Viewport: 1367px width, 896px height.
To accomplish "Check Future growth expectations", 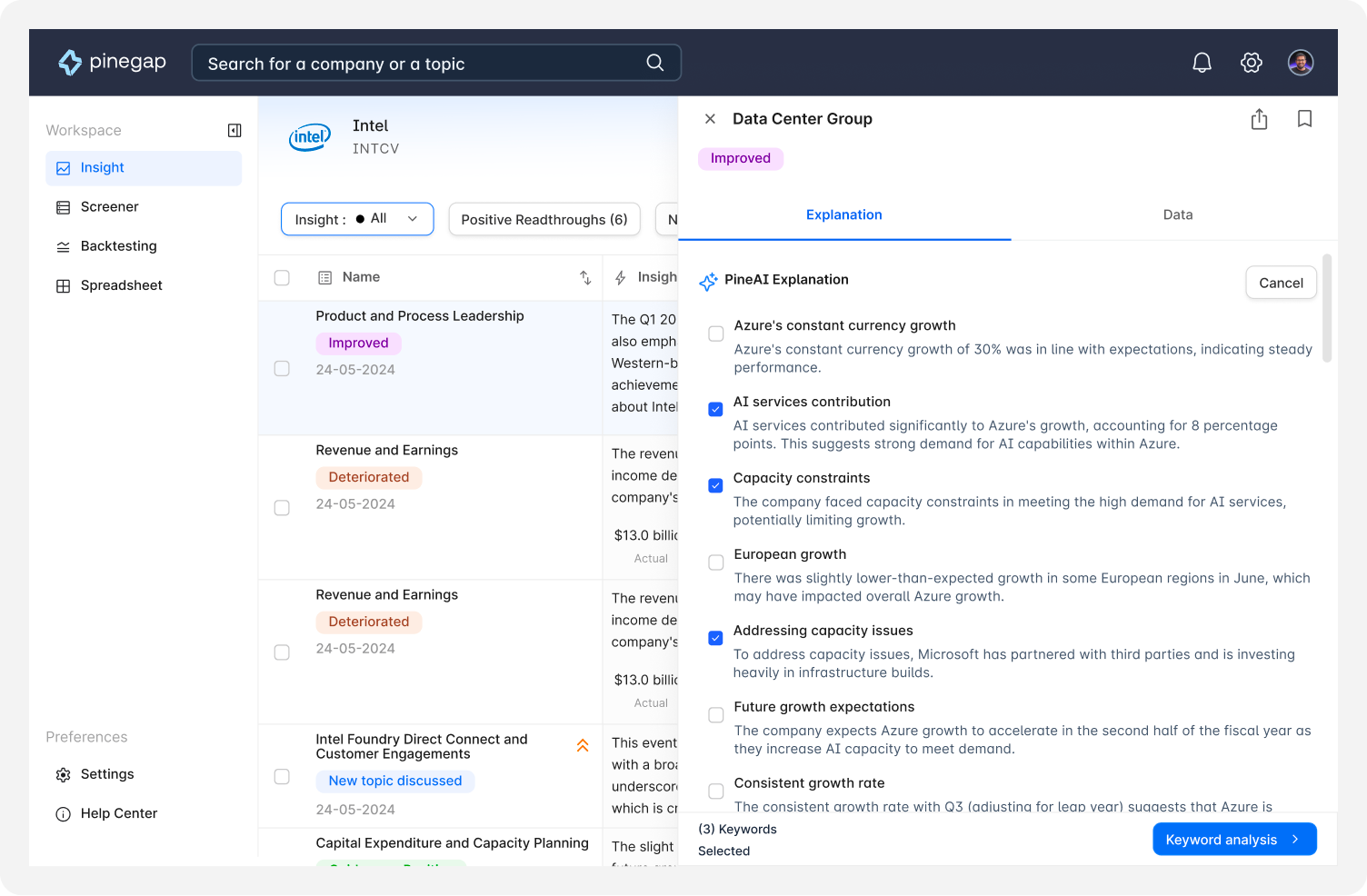I will point(716,715).
